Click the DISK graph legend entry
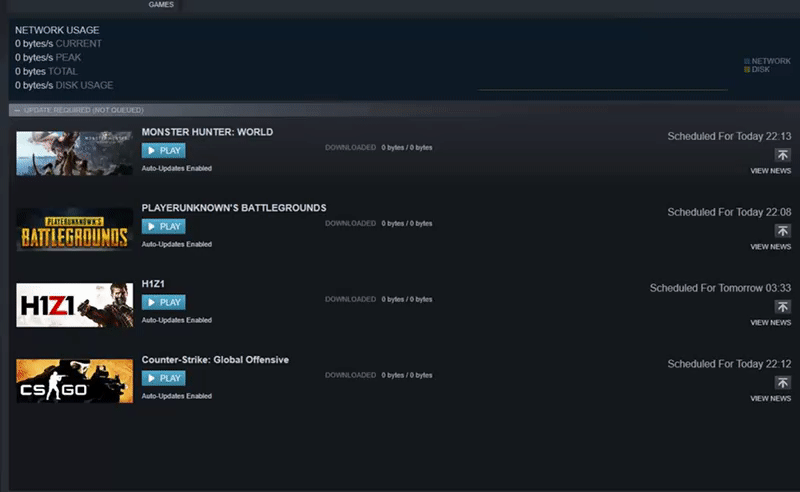 757,70
